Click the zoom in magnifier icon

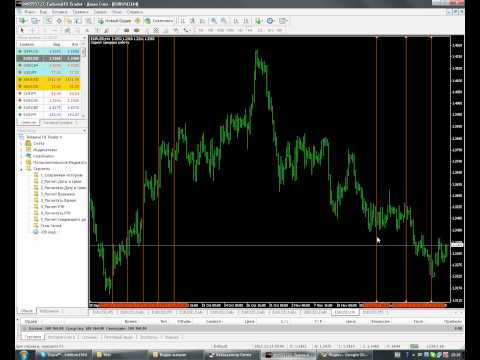point(214,21)
